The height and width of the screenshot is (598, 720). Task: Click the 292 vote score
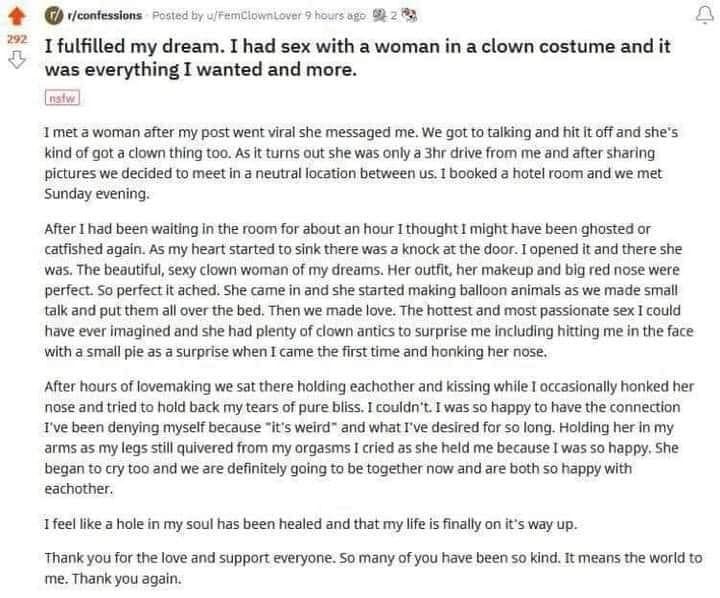(x=17, y=39)
